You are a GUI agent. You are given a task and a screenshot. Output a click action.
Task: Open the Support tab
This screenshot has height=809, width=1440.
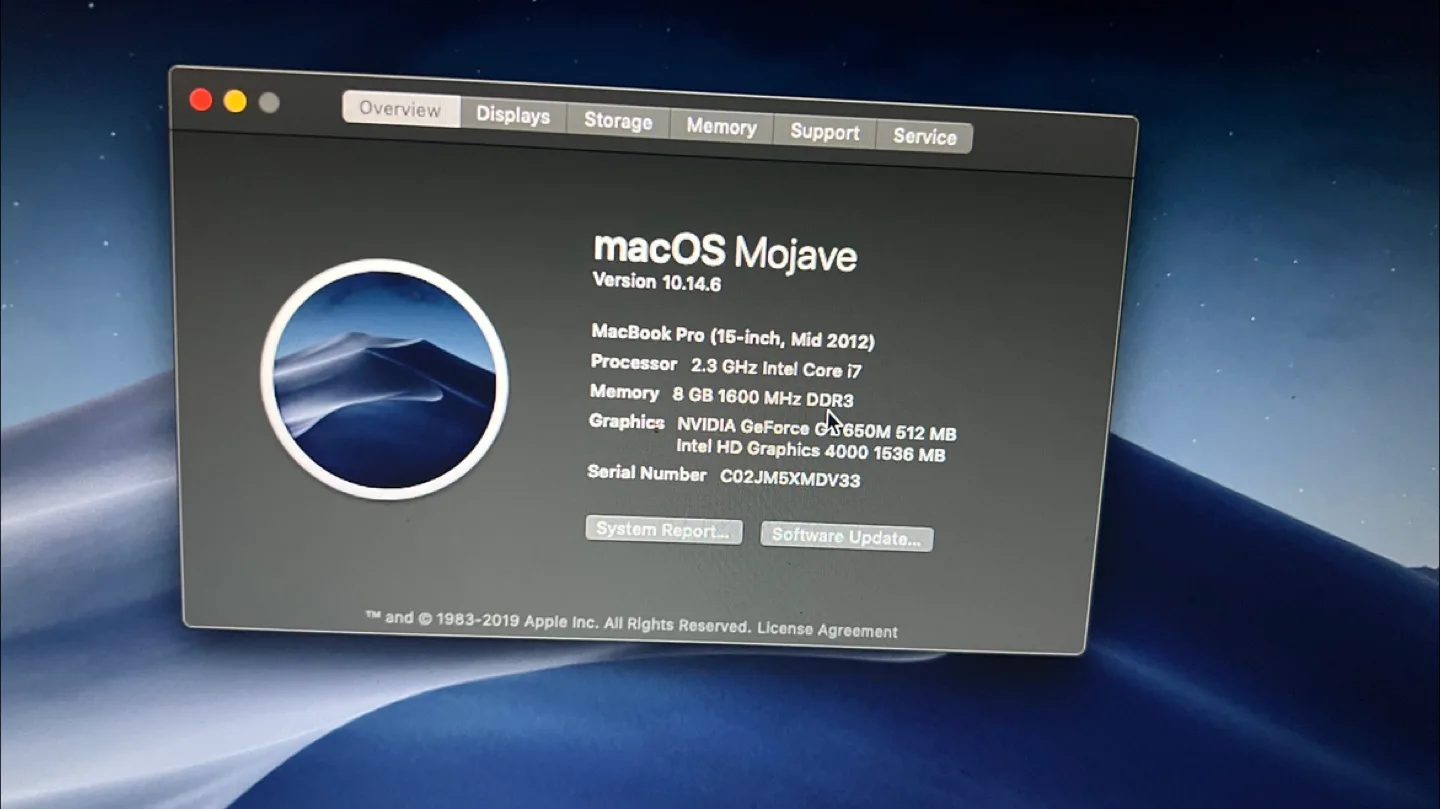point(824,132)
